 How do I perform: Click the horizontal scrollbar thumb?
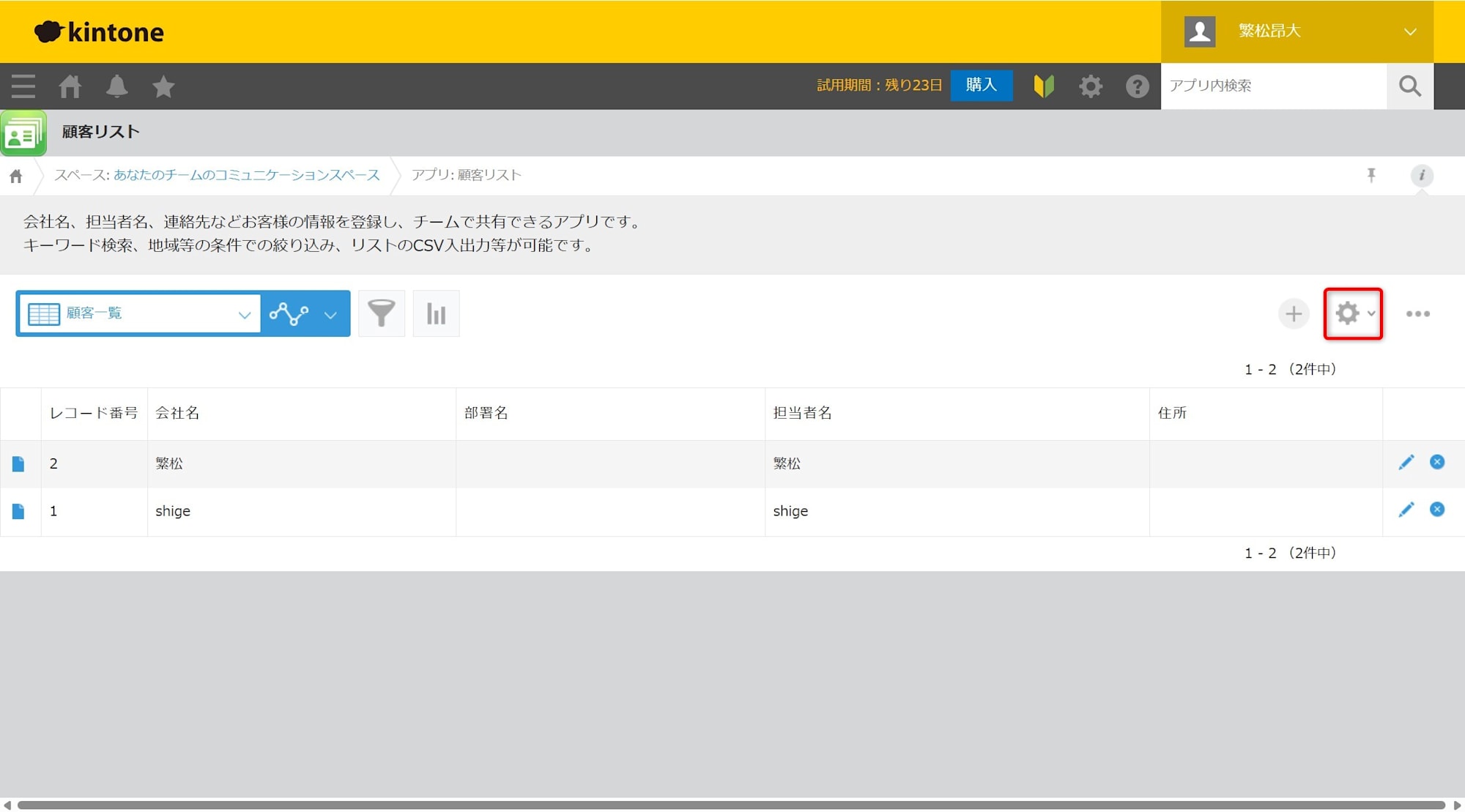click(731, 805)
